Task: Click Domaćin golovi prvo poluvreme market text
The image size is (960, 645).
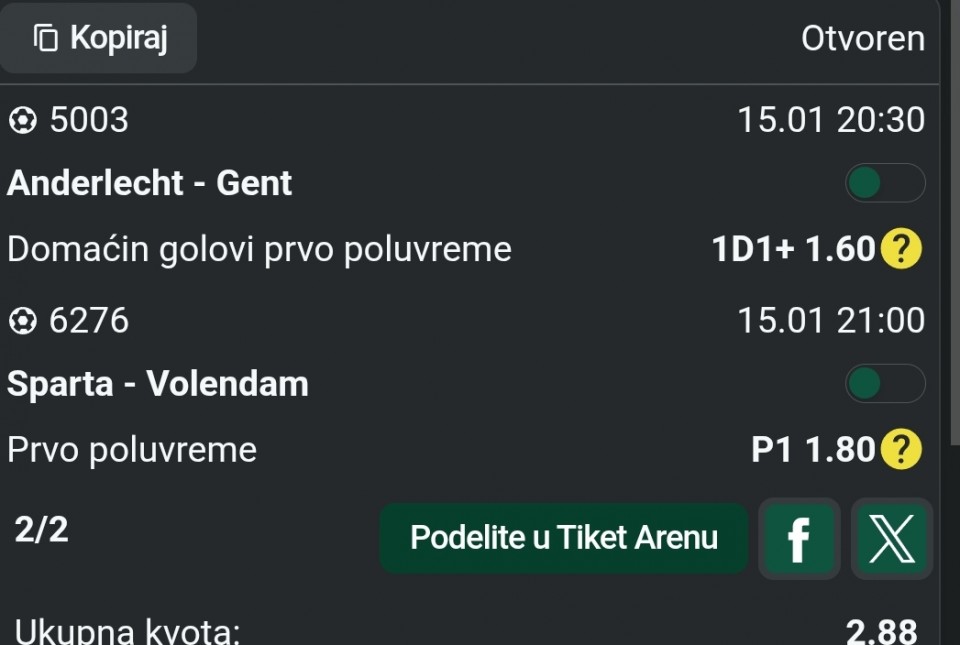Action: [259, 249]
